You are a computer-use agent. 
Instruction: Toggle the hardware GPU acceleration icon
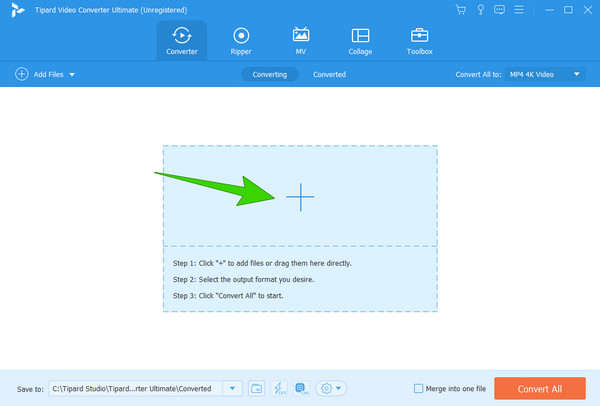coord(302,388)
